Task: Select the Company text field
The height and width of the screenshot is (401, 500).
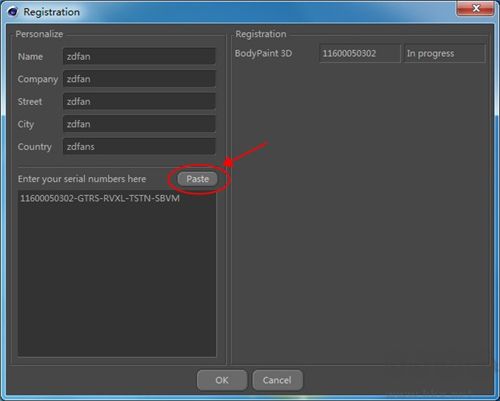Action: pyautogui.click(x=139, y=79)
